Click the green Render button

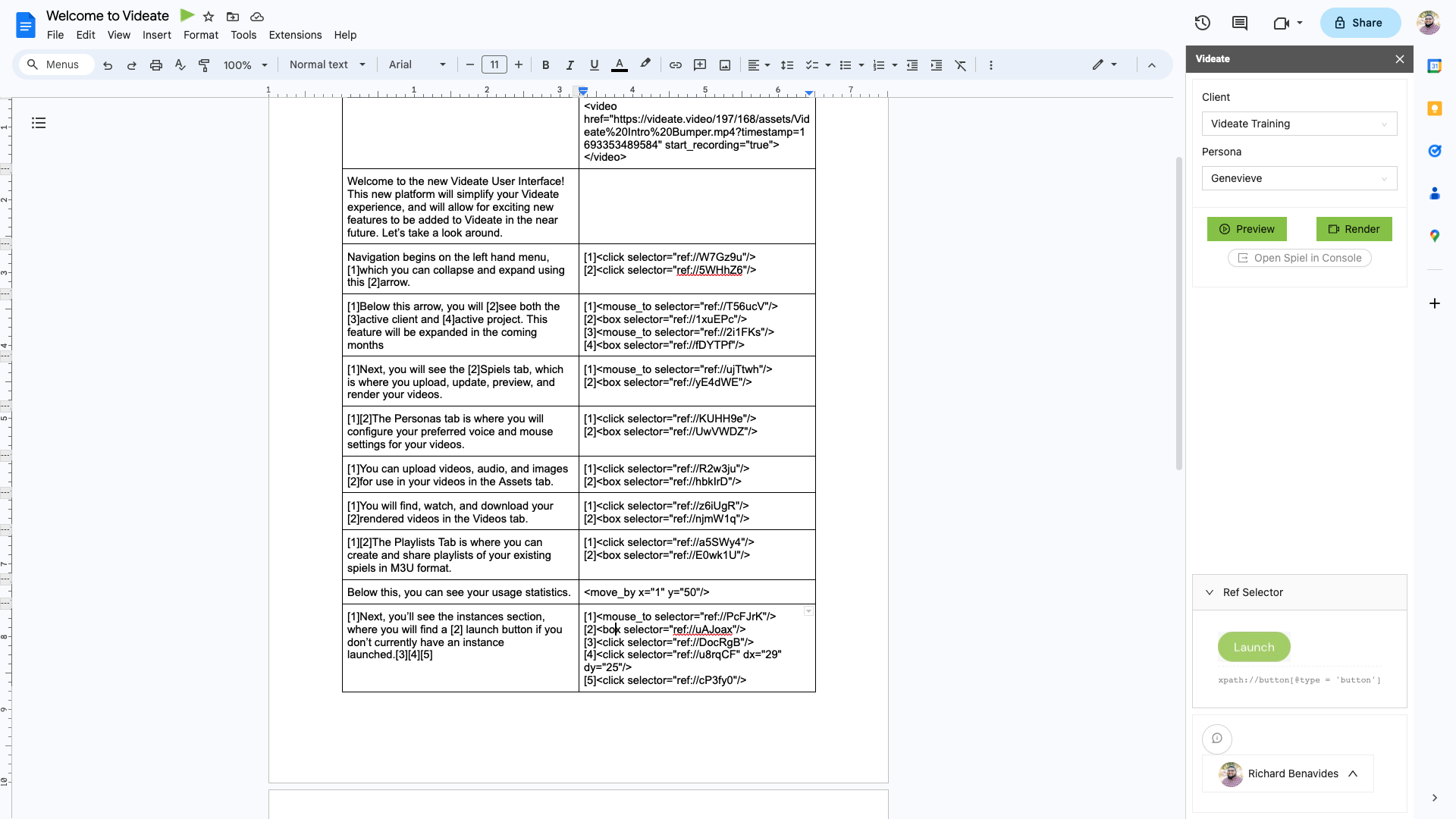pos(1354,229)
